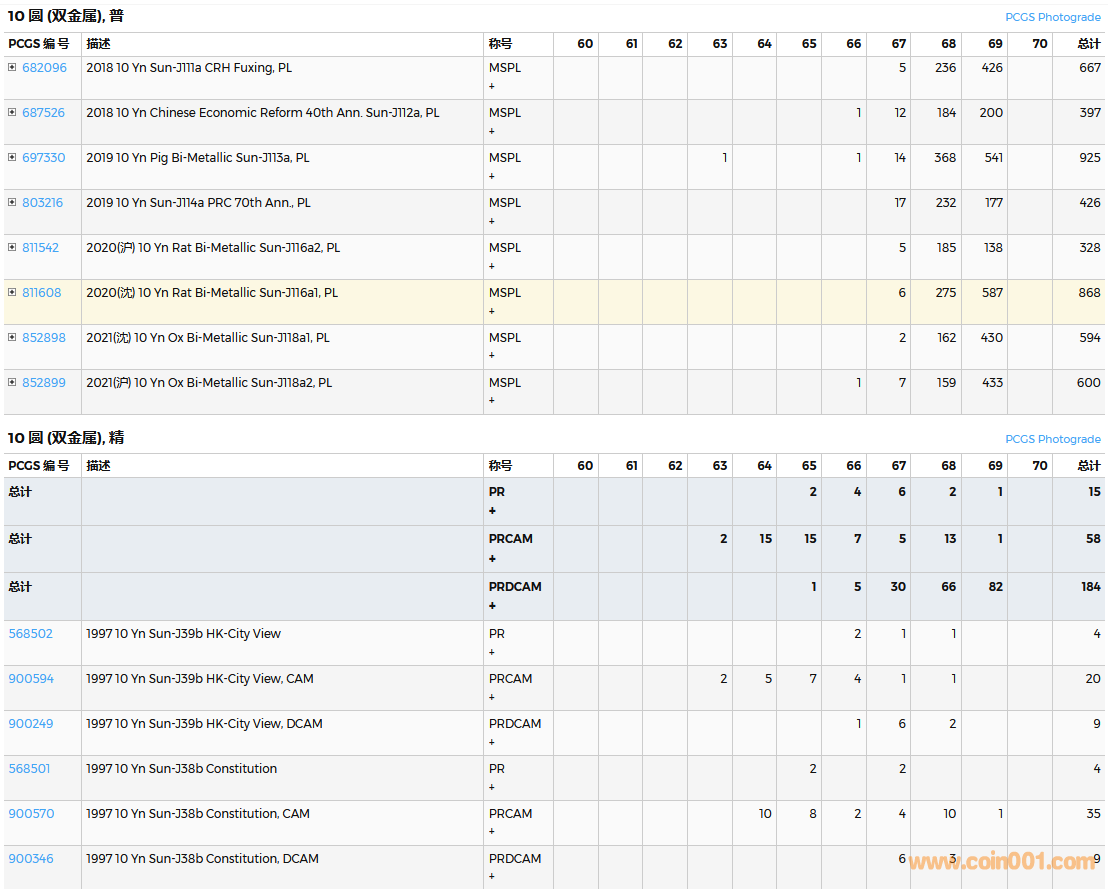Image resolution: width=1108 pixels, height=889 pixels.
Task: Click plus icon under MSPL in highlighted 811608 row
Action: pos(492,312)
